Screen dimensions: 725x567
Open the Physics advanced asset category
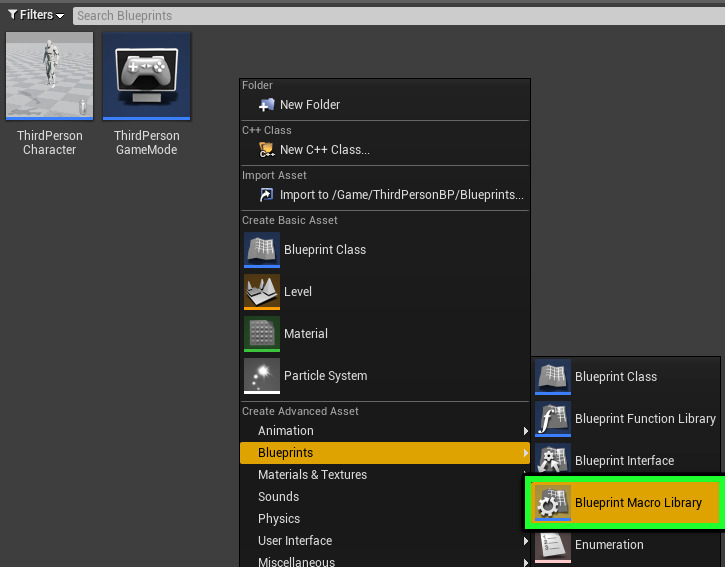(x=279, y=519)
